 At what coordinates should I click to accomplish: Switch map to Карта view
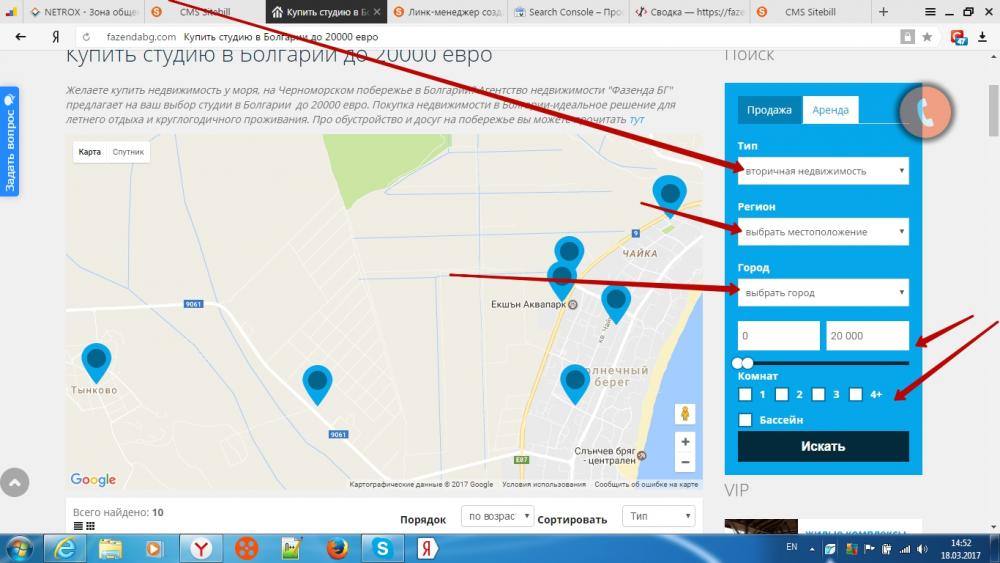click(x=89, y=152)
